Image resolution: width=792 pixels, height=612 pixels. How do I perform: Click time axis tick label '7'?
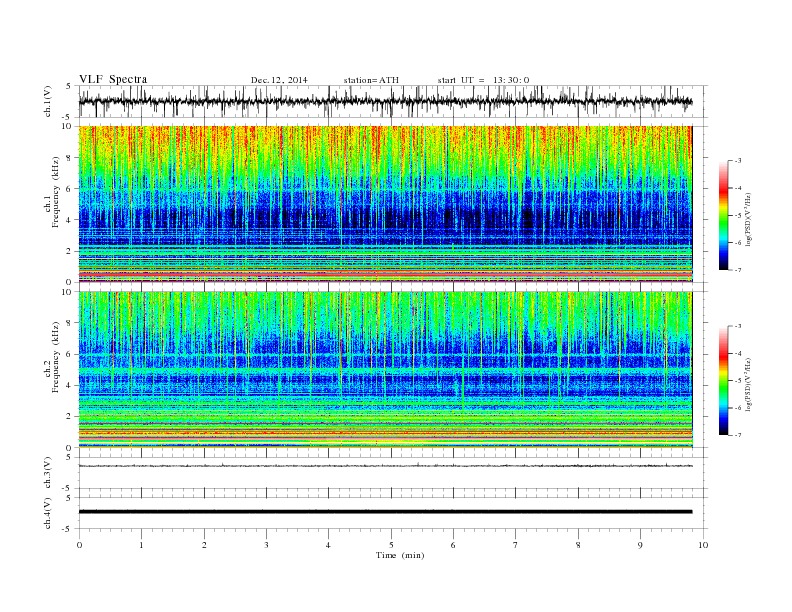(x=516, y=545)
